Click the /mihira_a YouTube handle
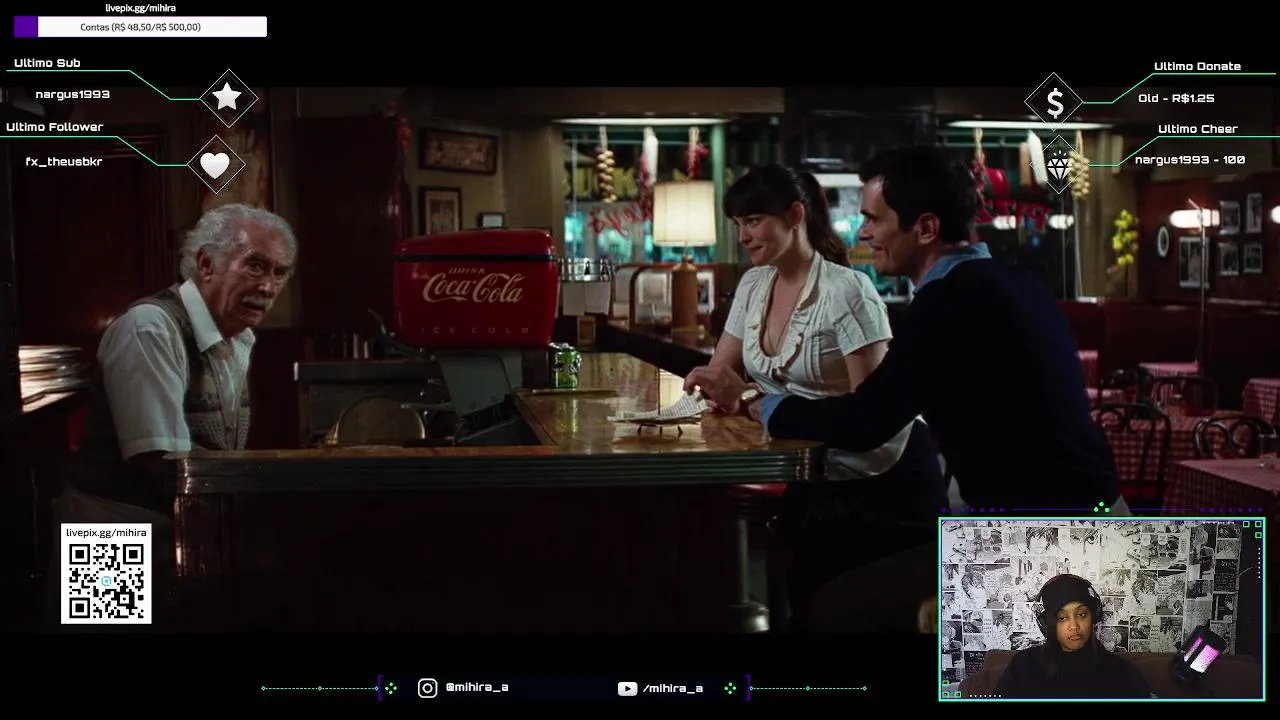 673,688
